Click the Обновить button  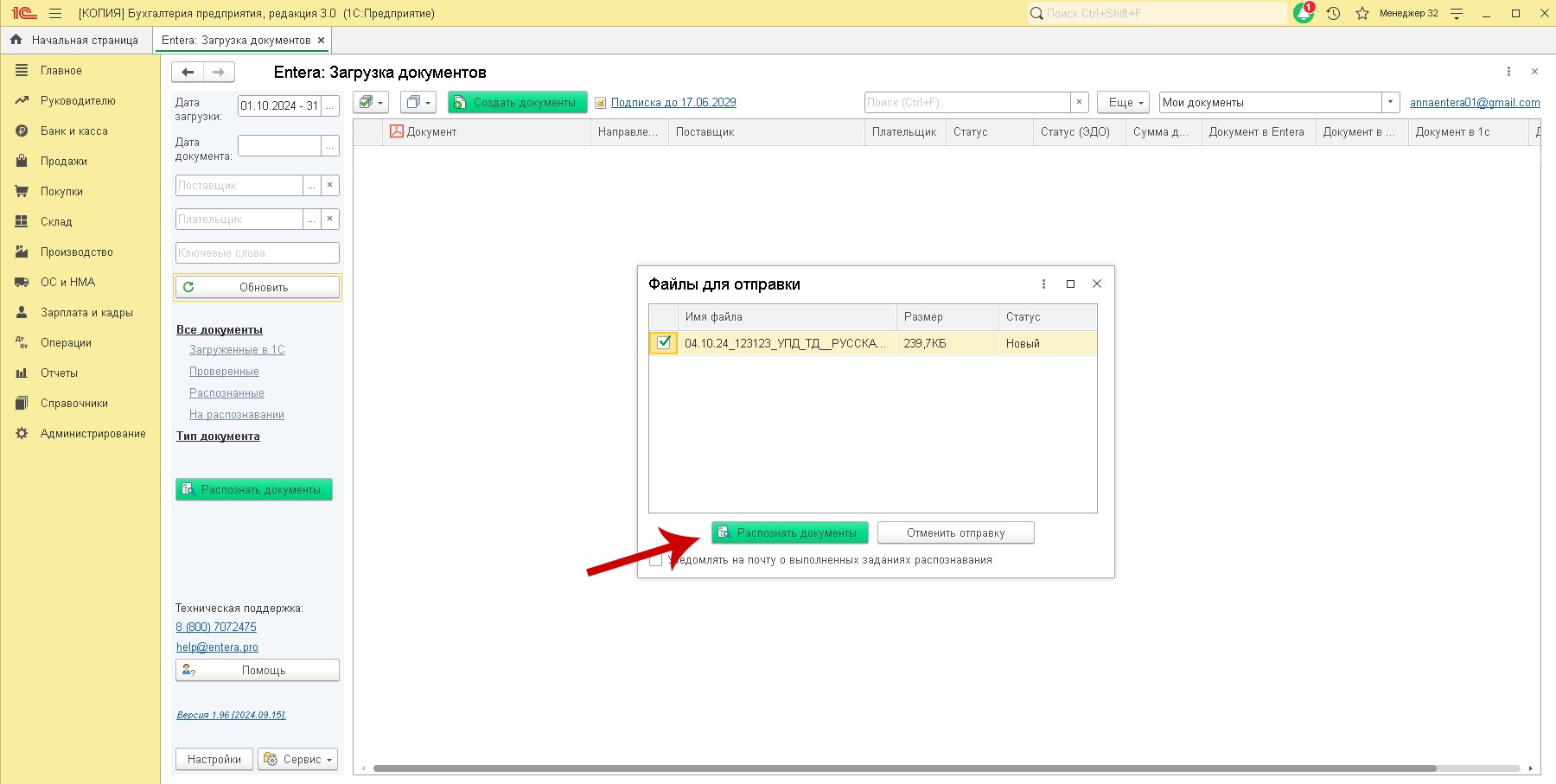(x=258, y=287)
